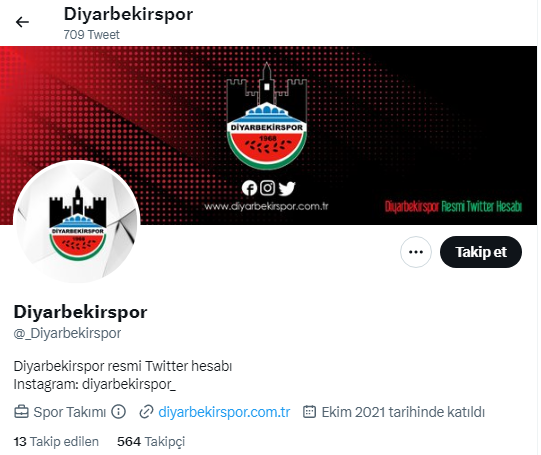Viewport: 541px width, 455px height.
Task: Click the 709 Tweet count text
Action: click(x=91, y=34)
